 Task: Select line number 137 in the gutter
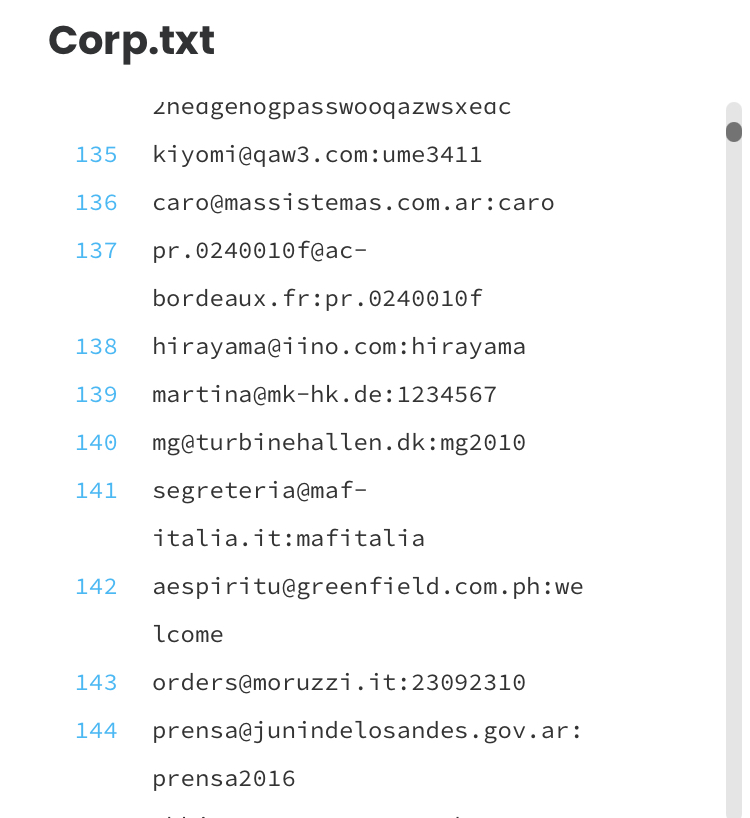tap(96, 251)
